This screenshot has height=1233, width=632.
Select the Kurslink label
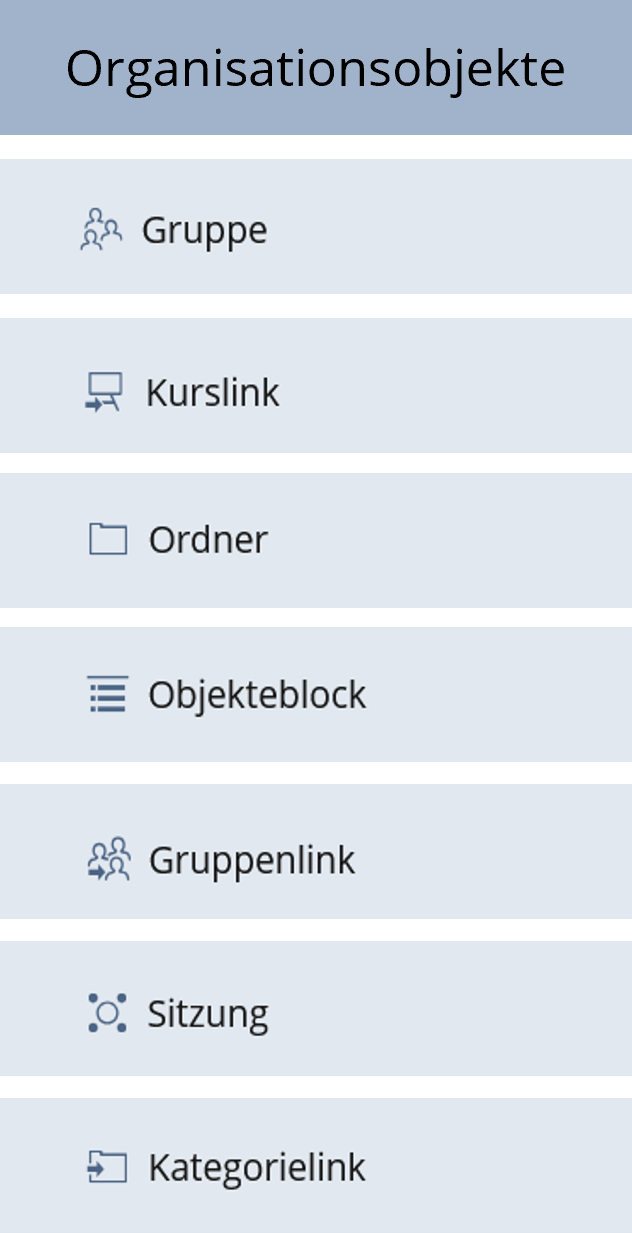(212, 392)
